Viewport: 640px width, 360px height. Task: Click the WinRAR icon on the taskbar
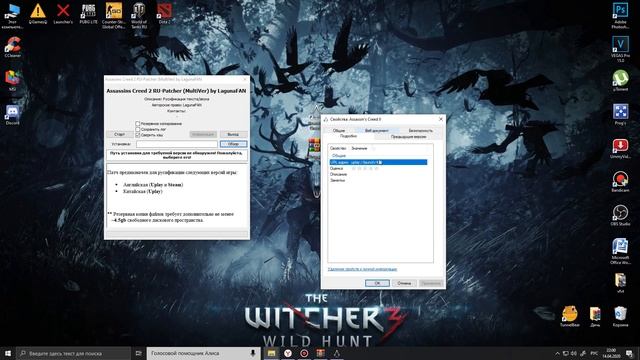coord(320,353)
